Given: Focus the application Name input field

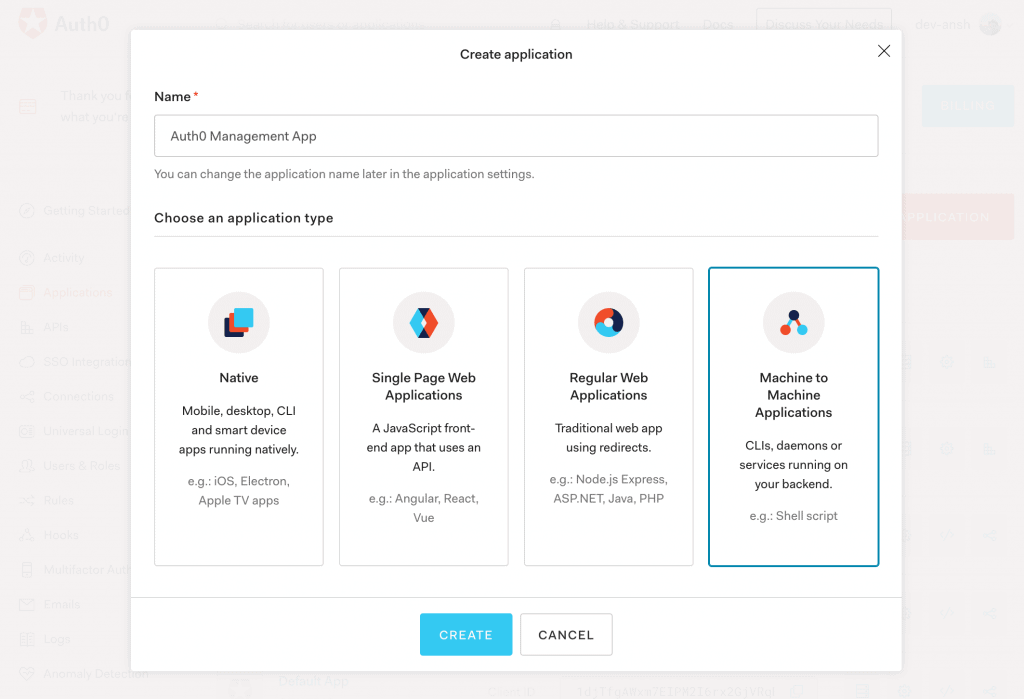Looking at the screenshot, I should pos(516,136).
